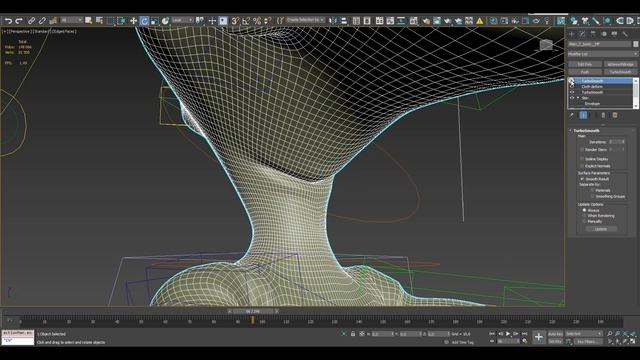Click the Unlink Selection tool
The height and width of the screenshot is (360, 640).
[x=42, y=20]
